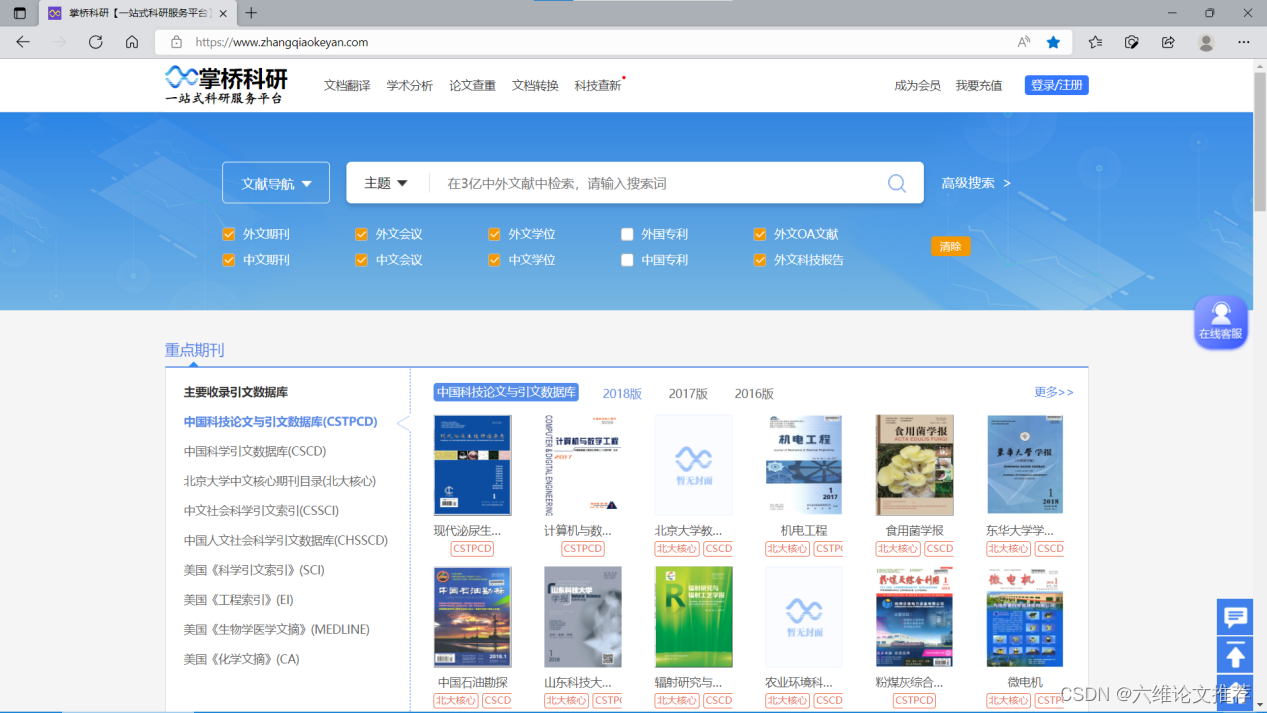
Task: Click the 掌桥科研 site logo
Action: (226, 85)
